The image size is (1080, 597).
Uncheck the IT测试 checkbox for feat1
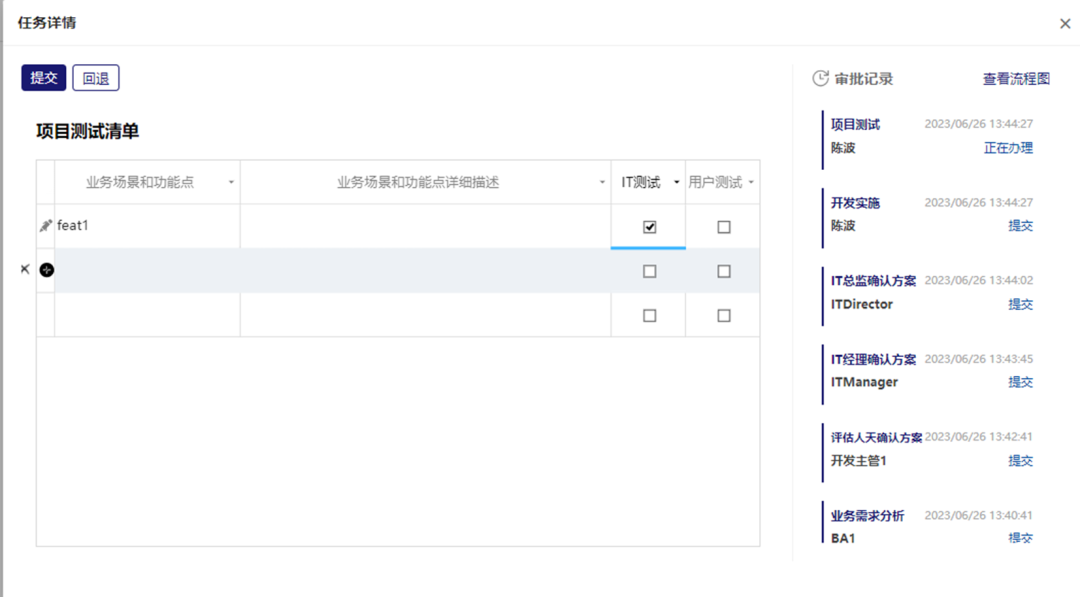point(649,227)
